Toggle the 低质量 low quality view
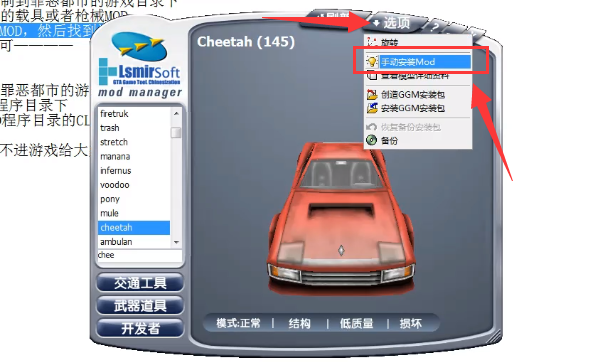The image size is (590, 362). click(x=356, y=323)
